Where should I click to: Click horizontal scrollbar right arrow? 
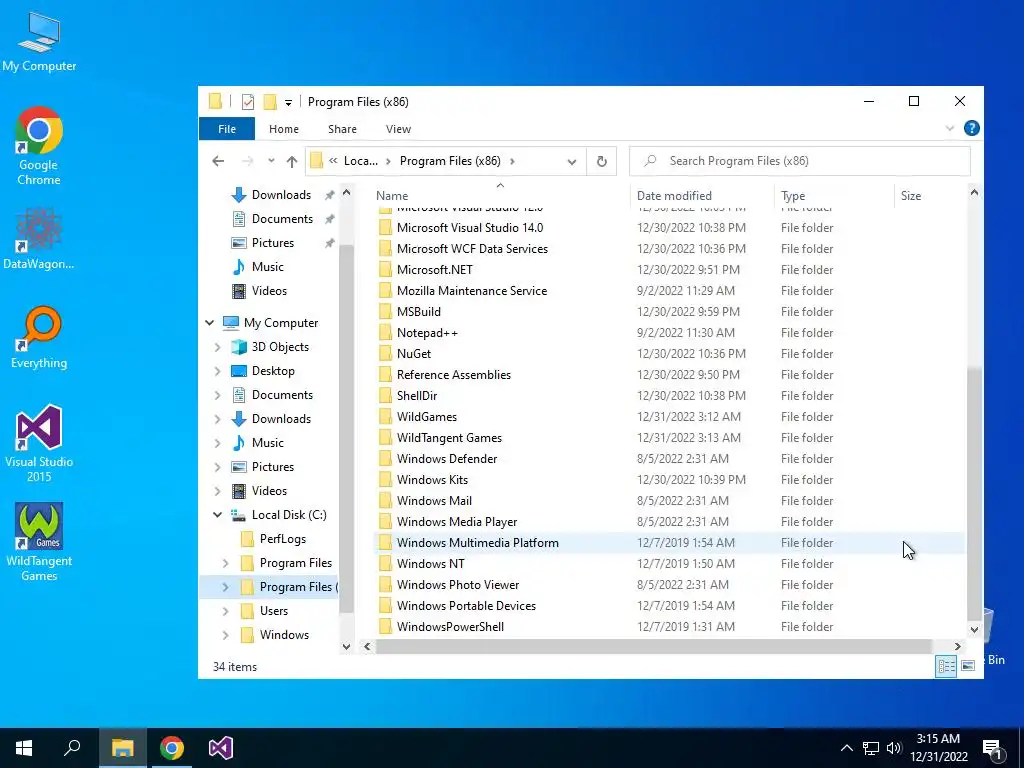957,647
